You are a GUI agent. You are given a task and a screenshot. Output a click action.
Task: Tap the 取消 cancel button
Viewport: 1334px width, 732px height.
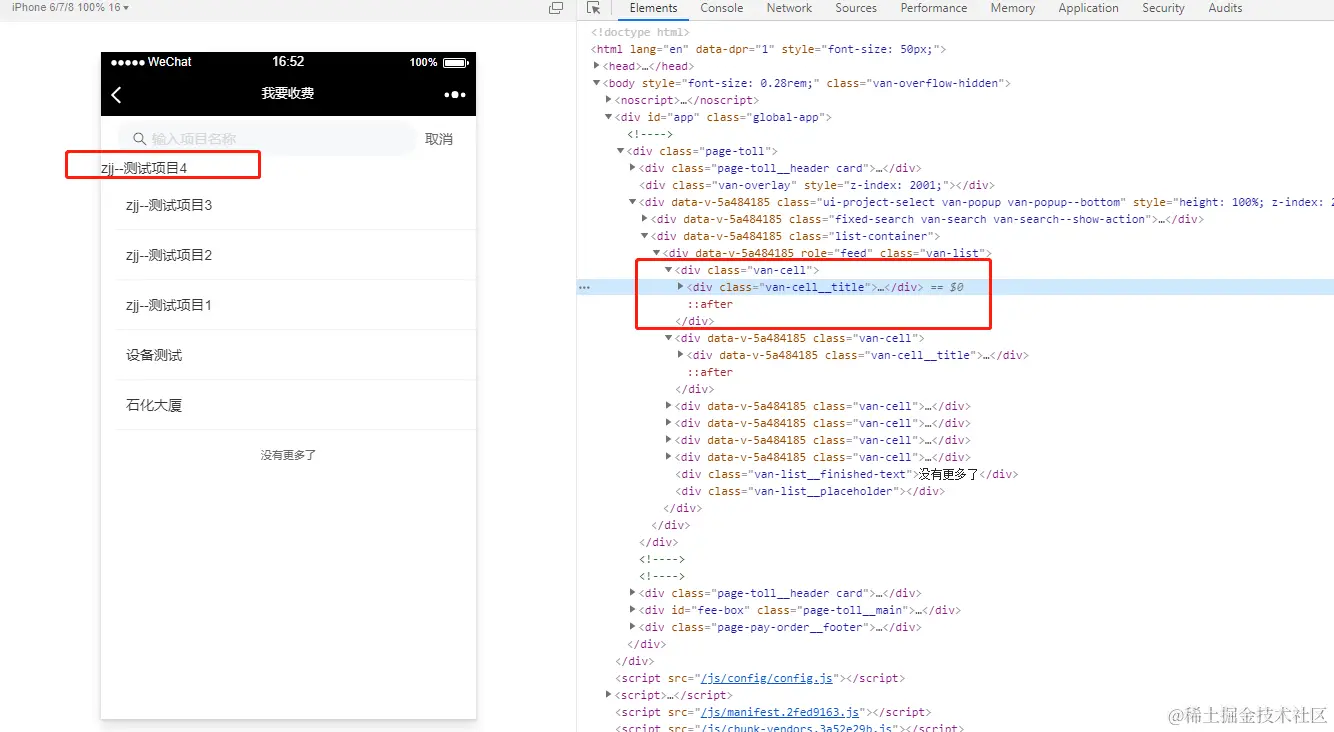439,139
